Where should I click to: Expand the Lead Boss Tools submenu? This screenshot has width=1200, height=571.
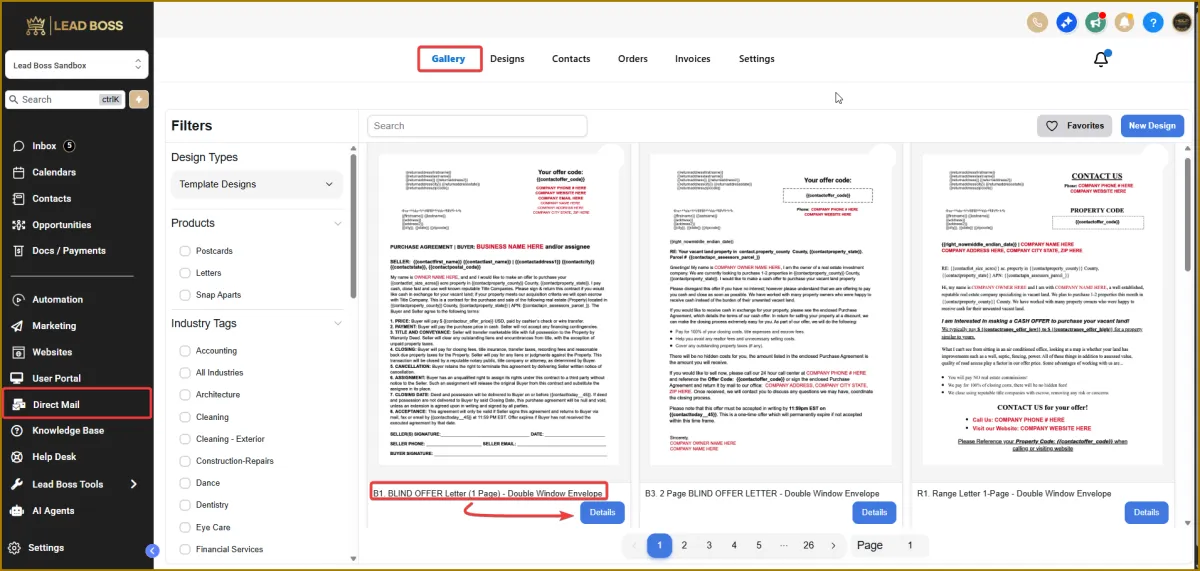point(134,484)
